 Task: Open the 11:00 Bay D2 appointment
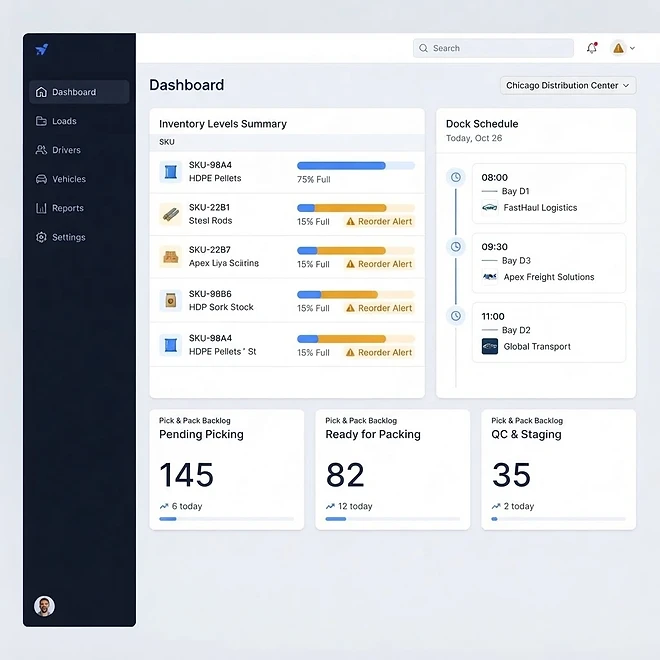point(549,333)
